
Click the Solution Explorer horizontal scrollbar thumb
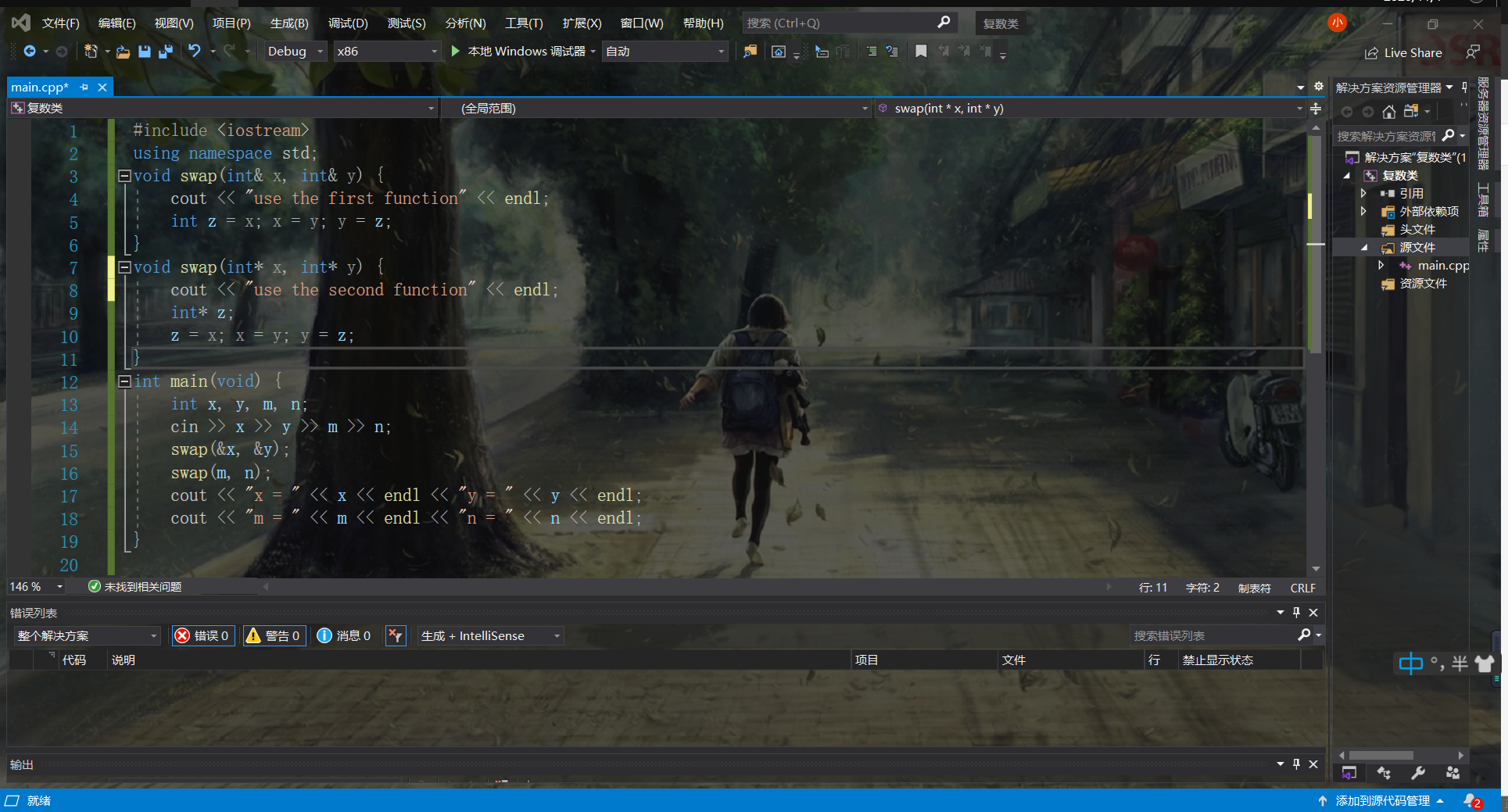1381,756
